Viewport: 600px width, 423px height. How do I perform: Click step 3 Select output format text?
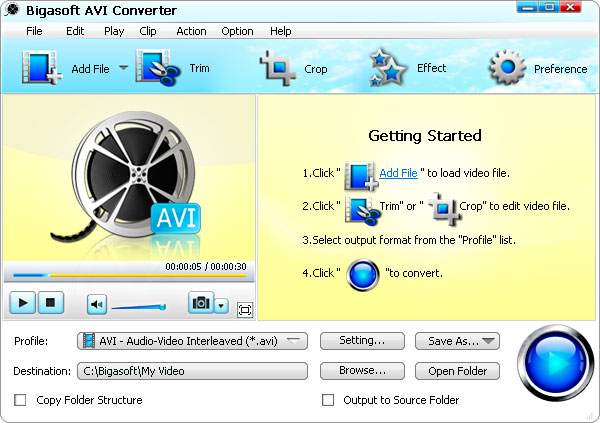409,240
